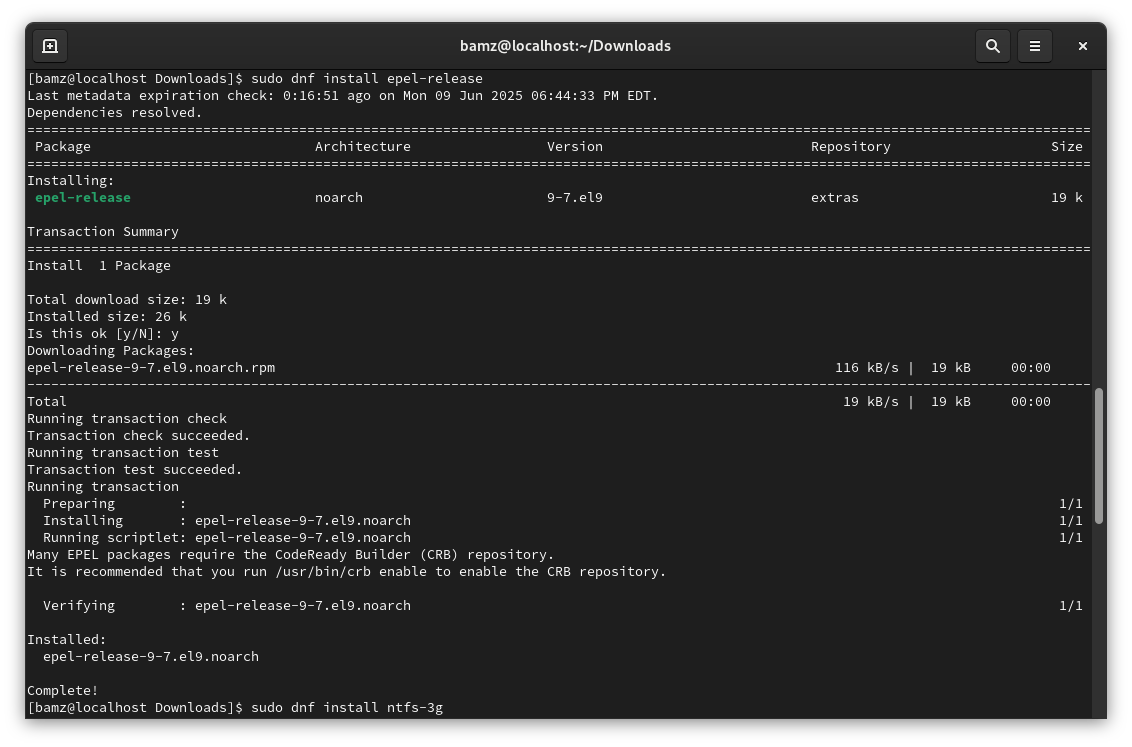Open the hamburger main menu
Viewport: 1132px width, 747px height.
point(1035,46)
